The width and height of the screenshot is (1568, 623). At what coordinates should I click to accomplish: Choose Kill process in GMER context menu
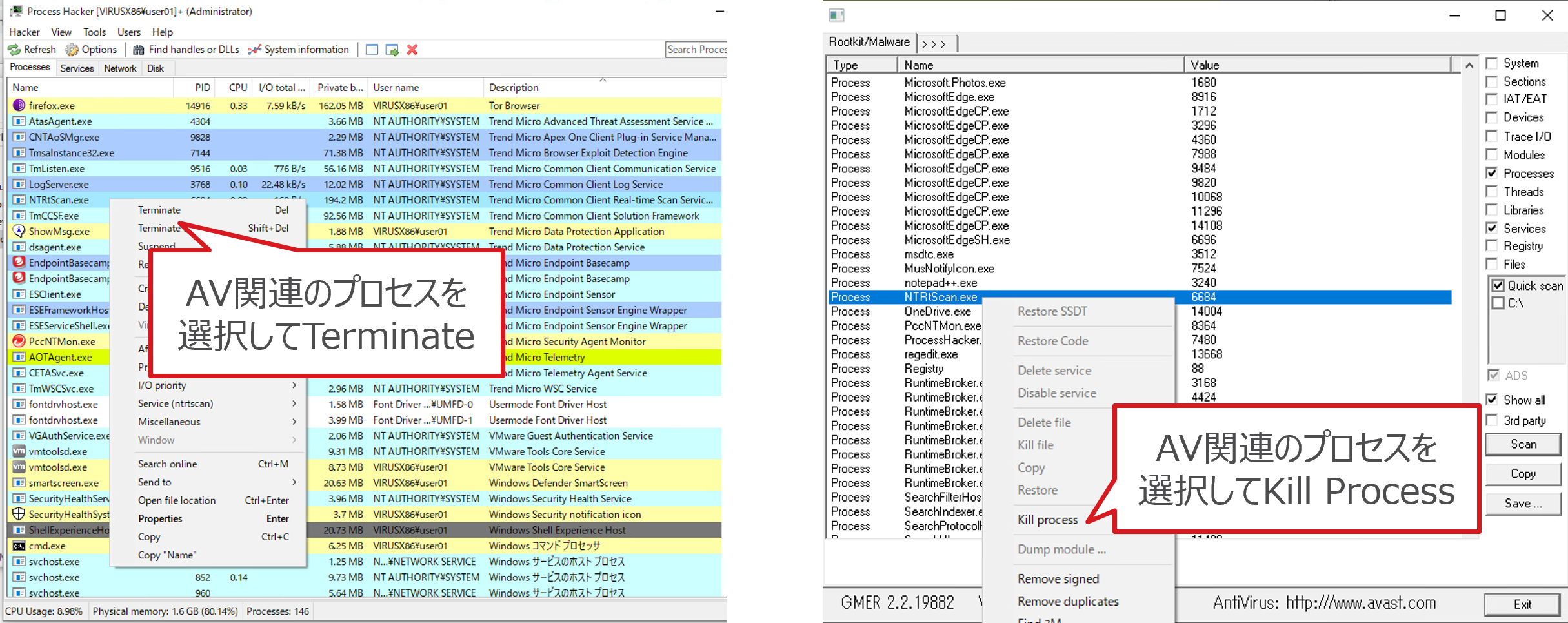(x=1048, y=520)
